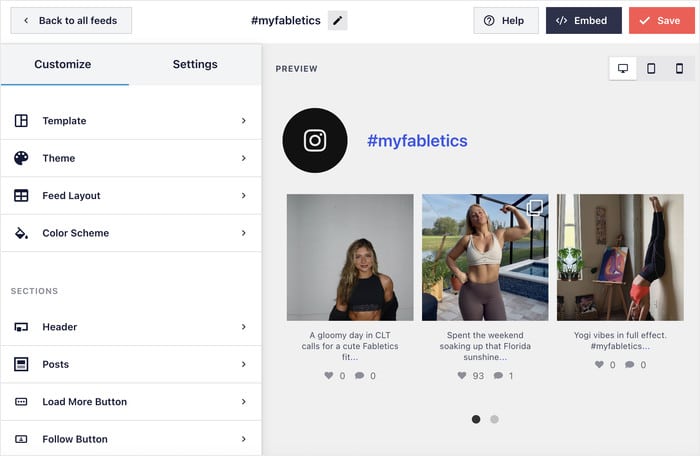Open the Posts section row label

pyautogui.click(x=56, y=364)
